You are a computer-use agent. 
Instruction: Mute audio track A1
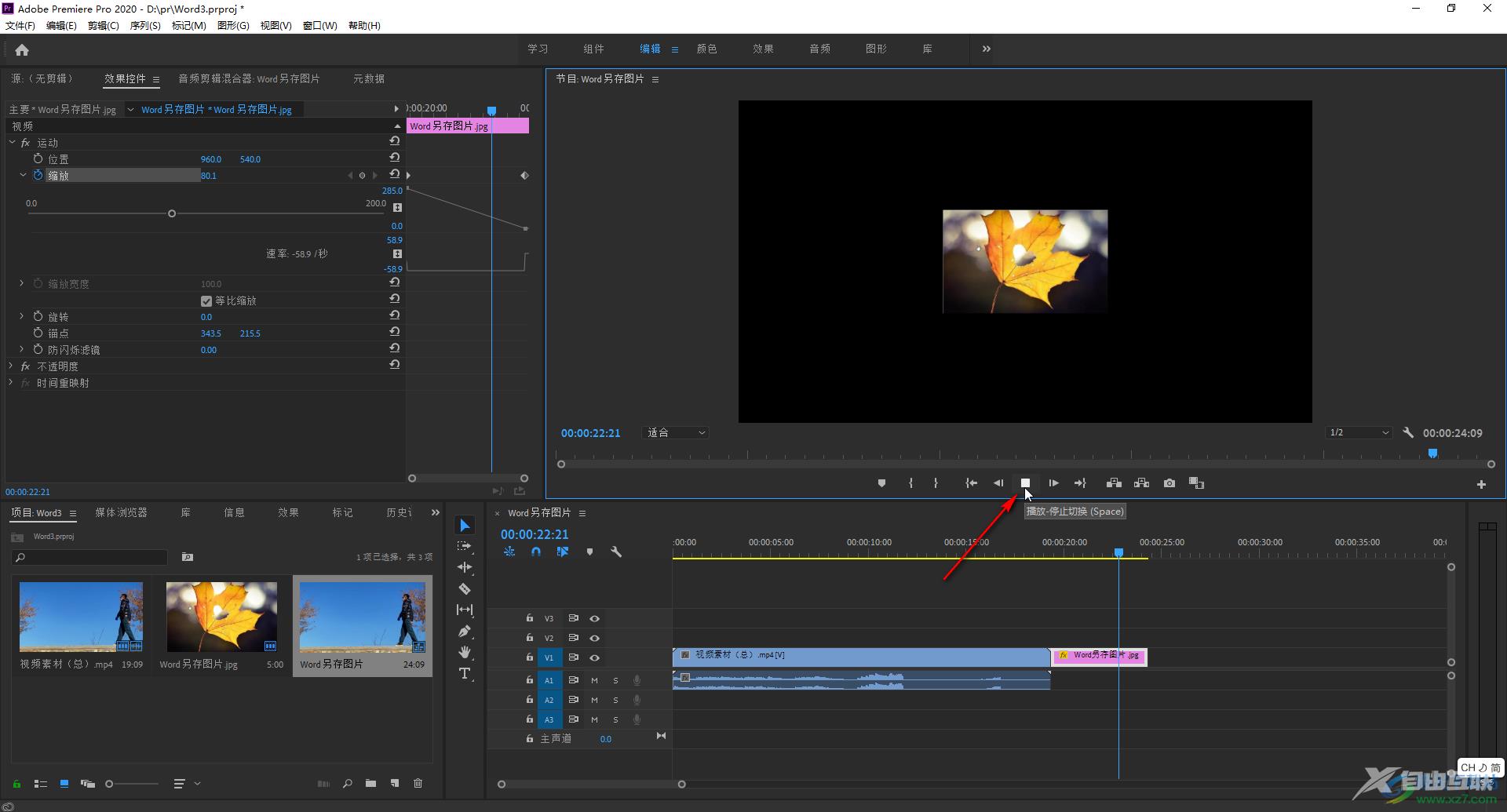tap(594, 680)
